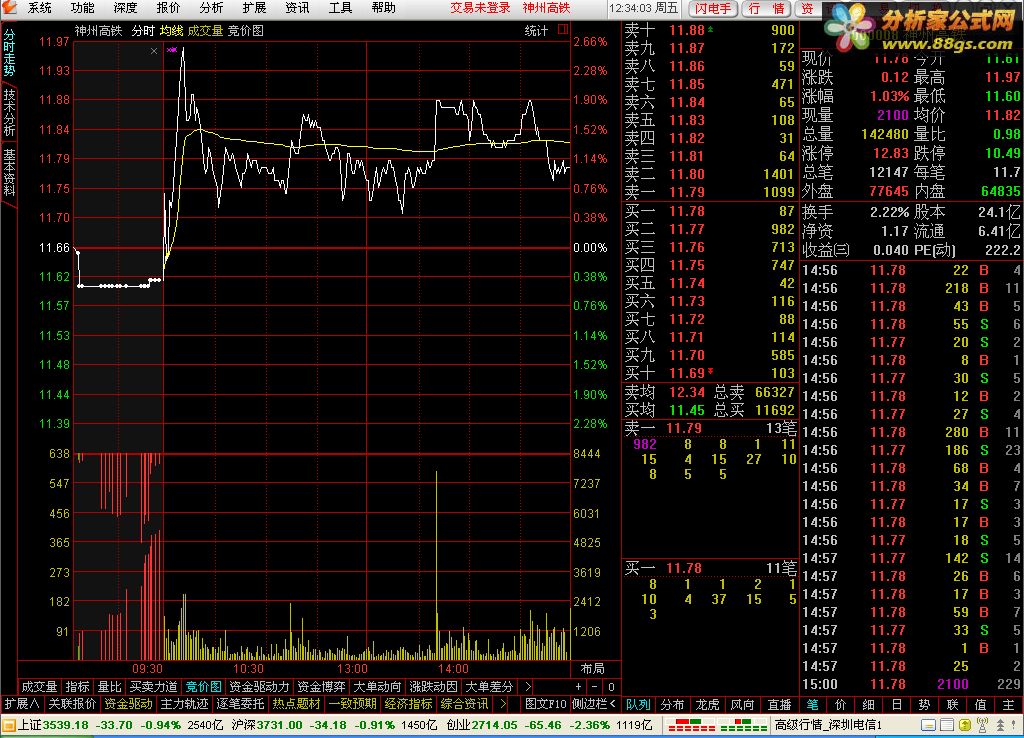Close the auction panel with the X mark
The width and height of the screenshot is (1024, 738).
(154, 51)
